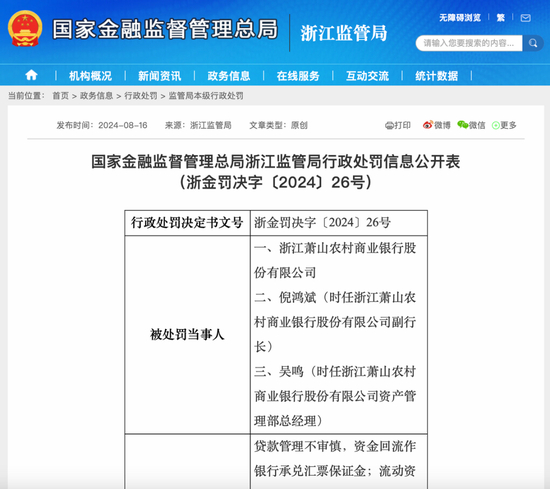Click breadcrumb 首页
The image size is (550, 489).
(61, 96)
